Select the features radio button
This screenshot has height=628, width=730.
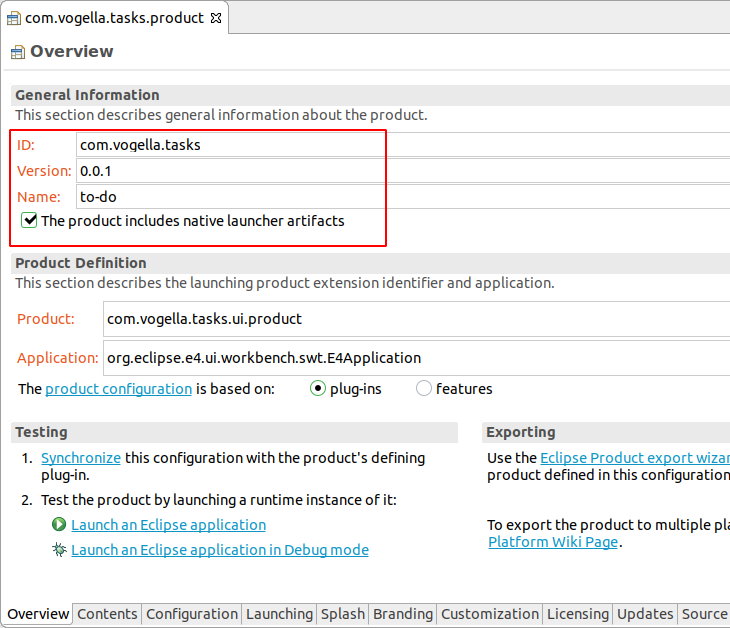click(424, 388)
